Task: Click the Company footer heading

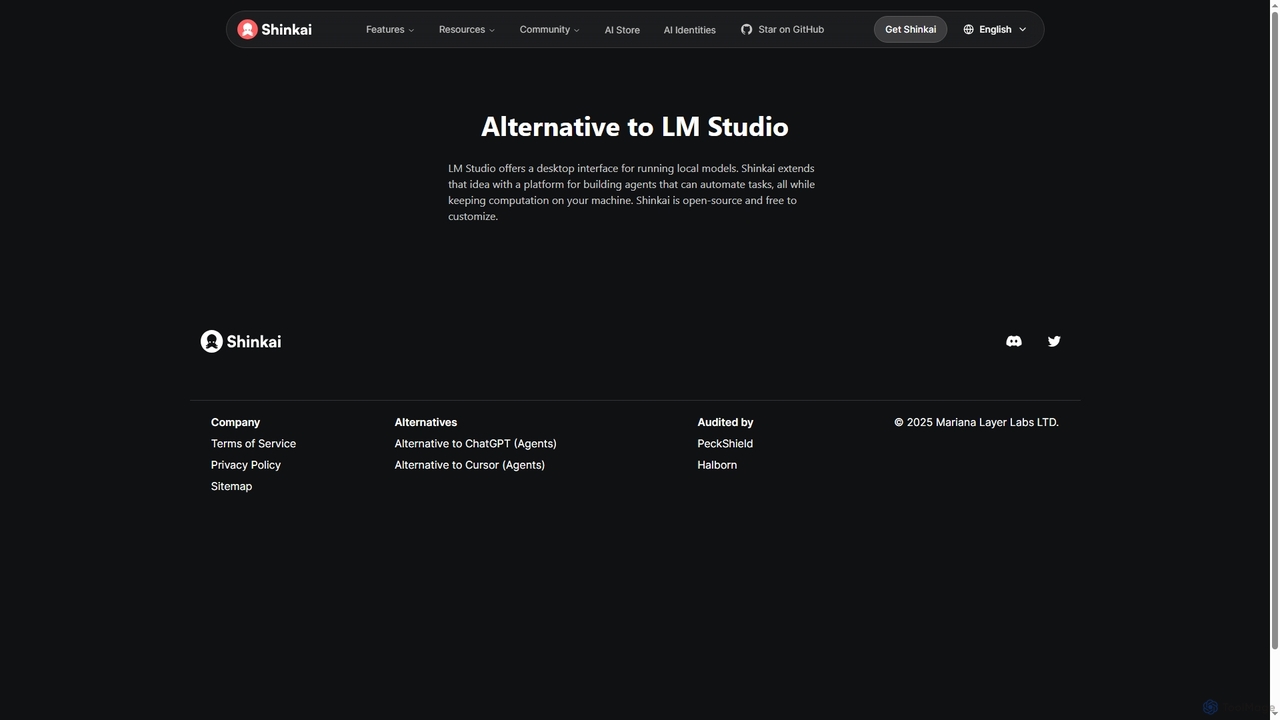Action: tap(235, 422)
